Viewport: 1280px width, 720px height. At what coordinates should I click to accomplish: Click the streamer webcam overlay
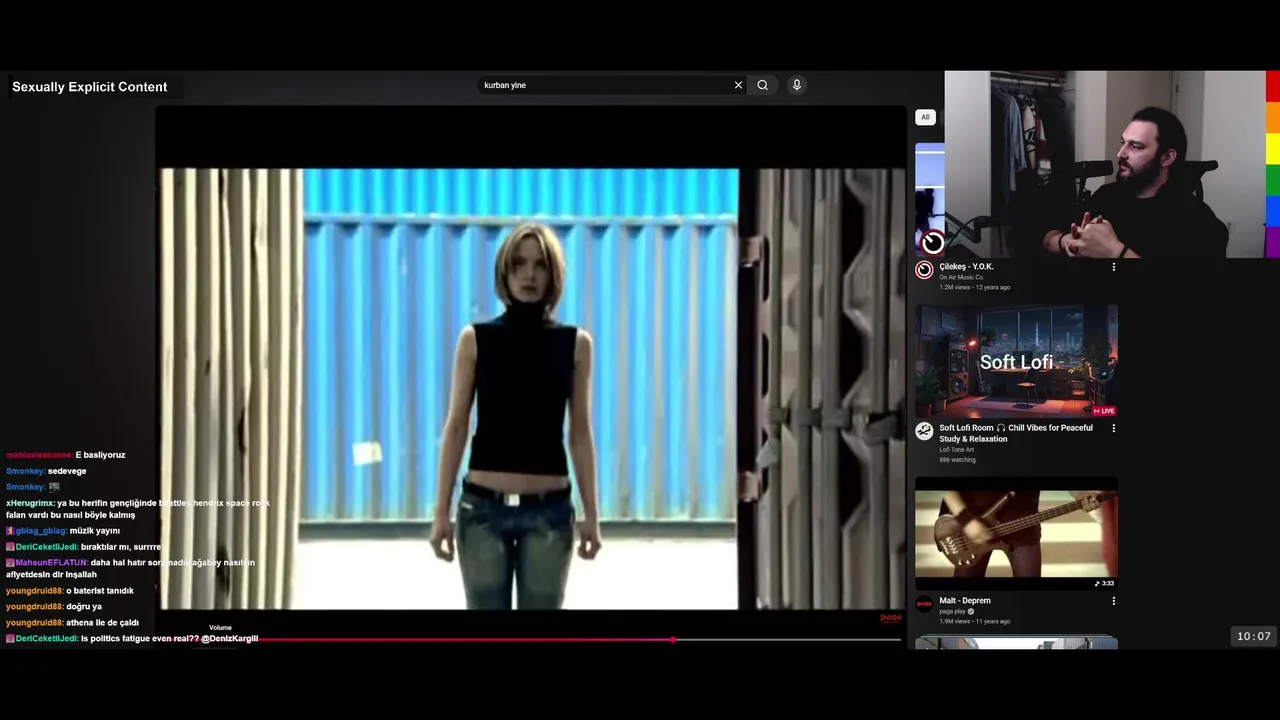pos(1104,164)
